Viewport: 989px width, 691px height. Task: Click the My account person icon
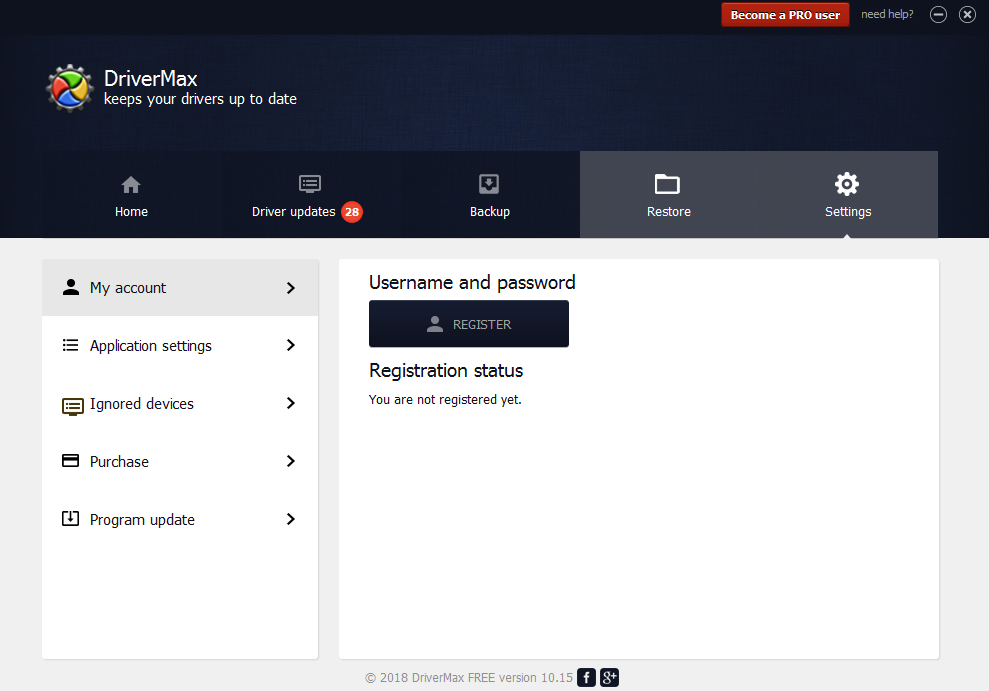click(71, 287)
